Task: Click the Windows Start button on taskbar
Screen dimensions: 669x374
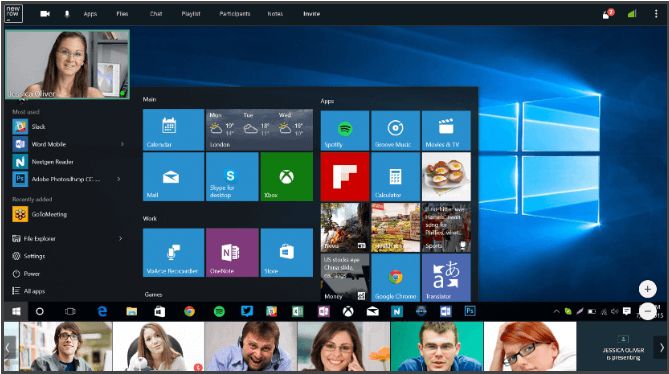Action: [16, 311]
